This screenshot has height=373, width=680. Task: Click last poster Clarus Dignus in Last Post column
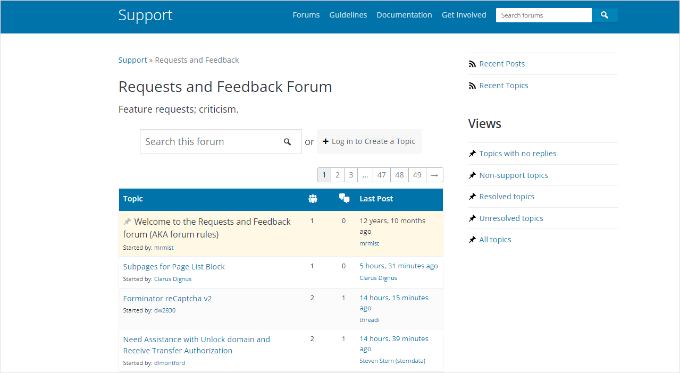click(x=378, y=278)
